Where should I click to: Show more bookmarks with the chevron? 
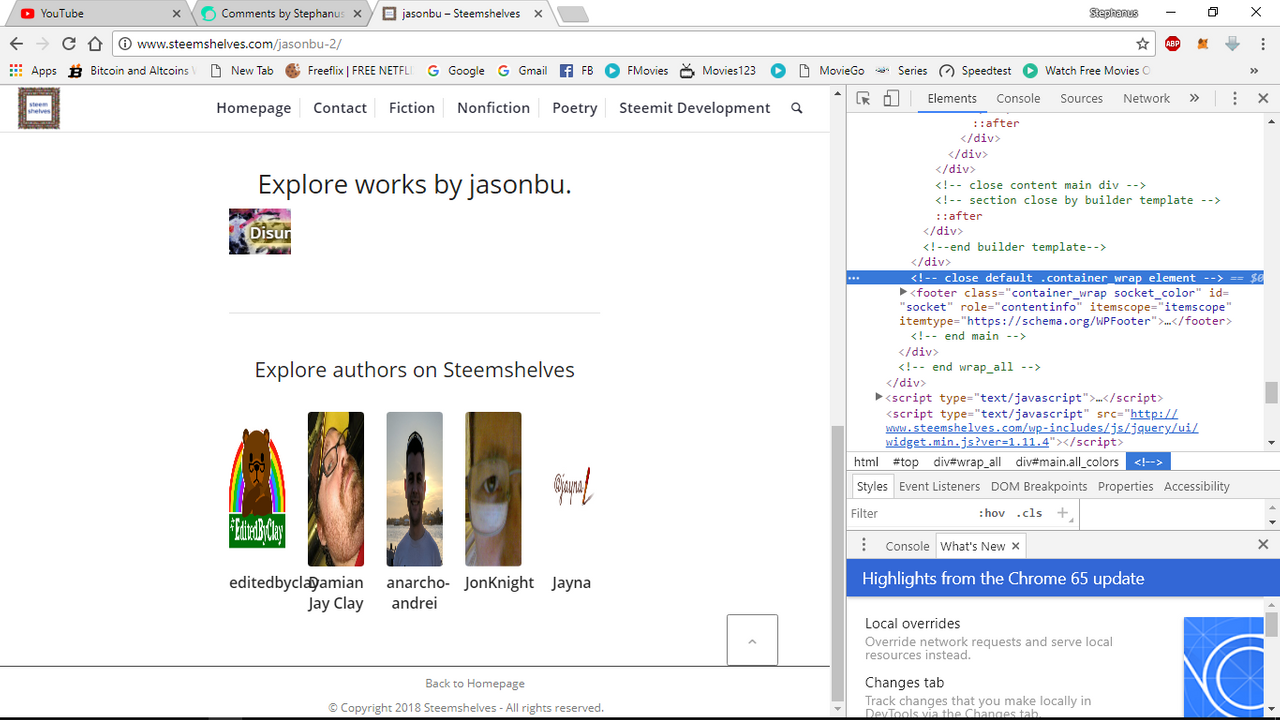[1254, 71]
